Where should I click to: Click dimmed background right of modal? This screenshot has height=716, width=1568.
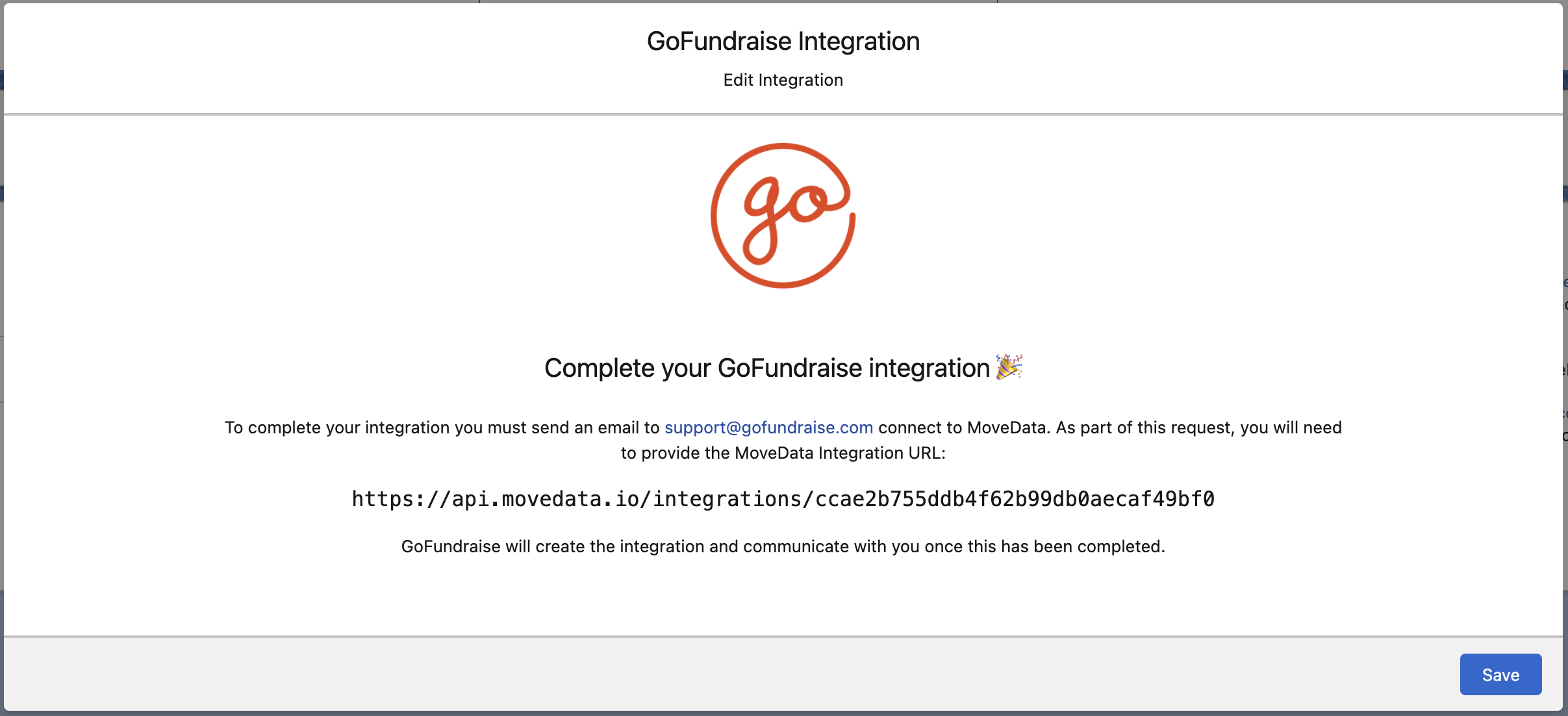(x=1565, y=520)
